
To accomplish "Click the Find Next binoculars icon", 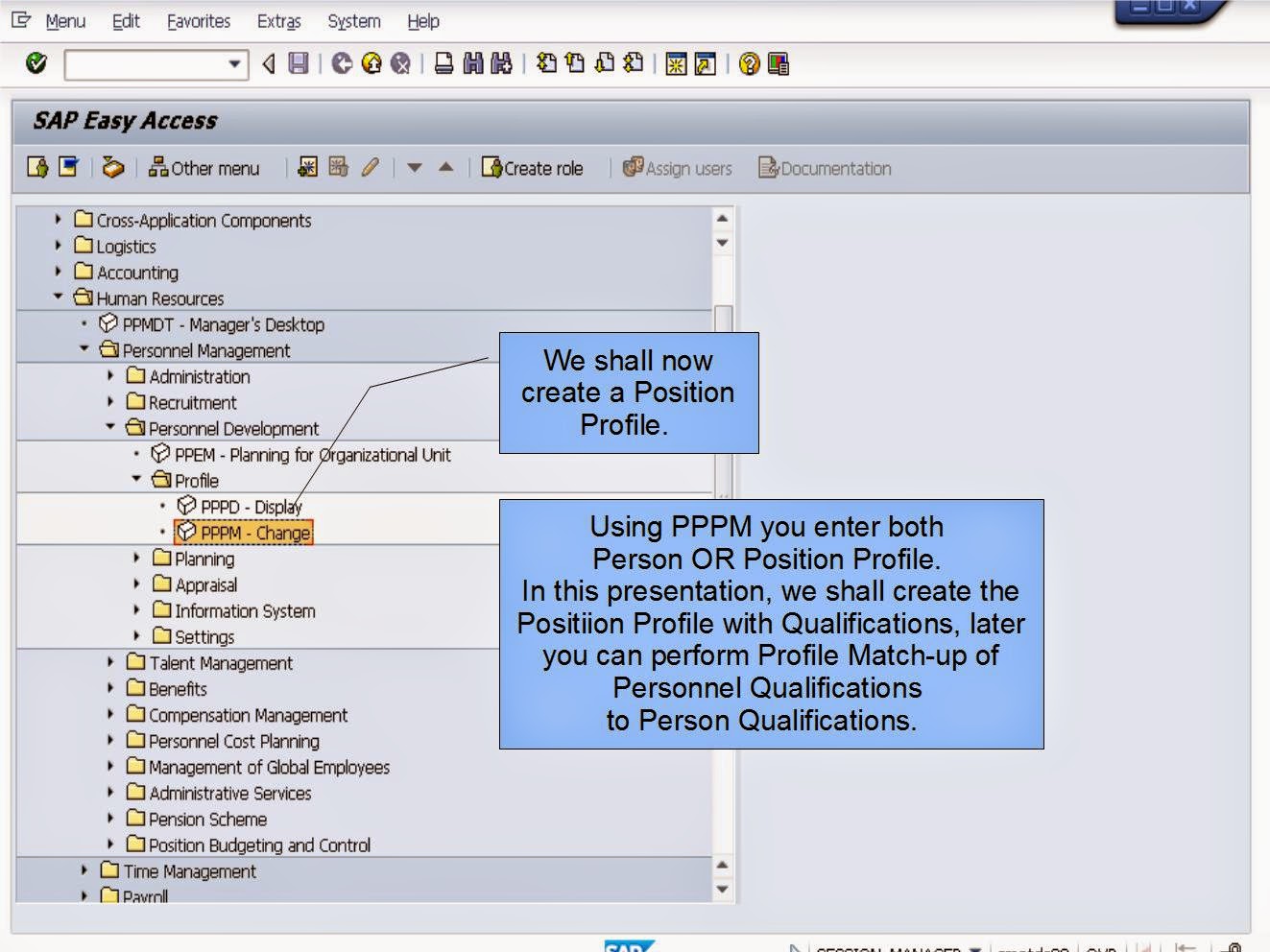I will pos(501,63).
